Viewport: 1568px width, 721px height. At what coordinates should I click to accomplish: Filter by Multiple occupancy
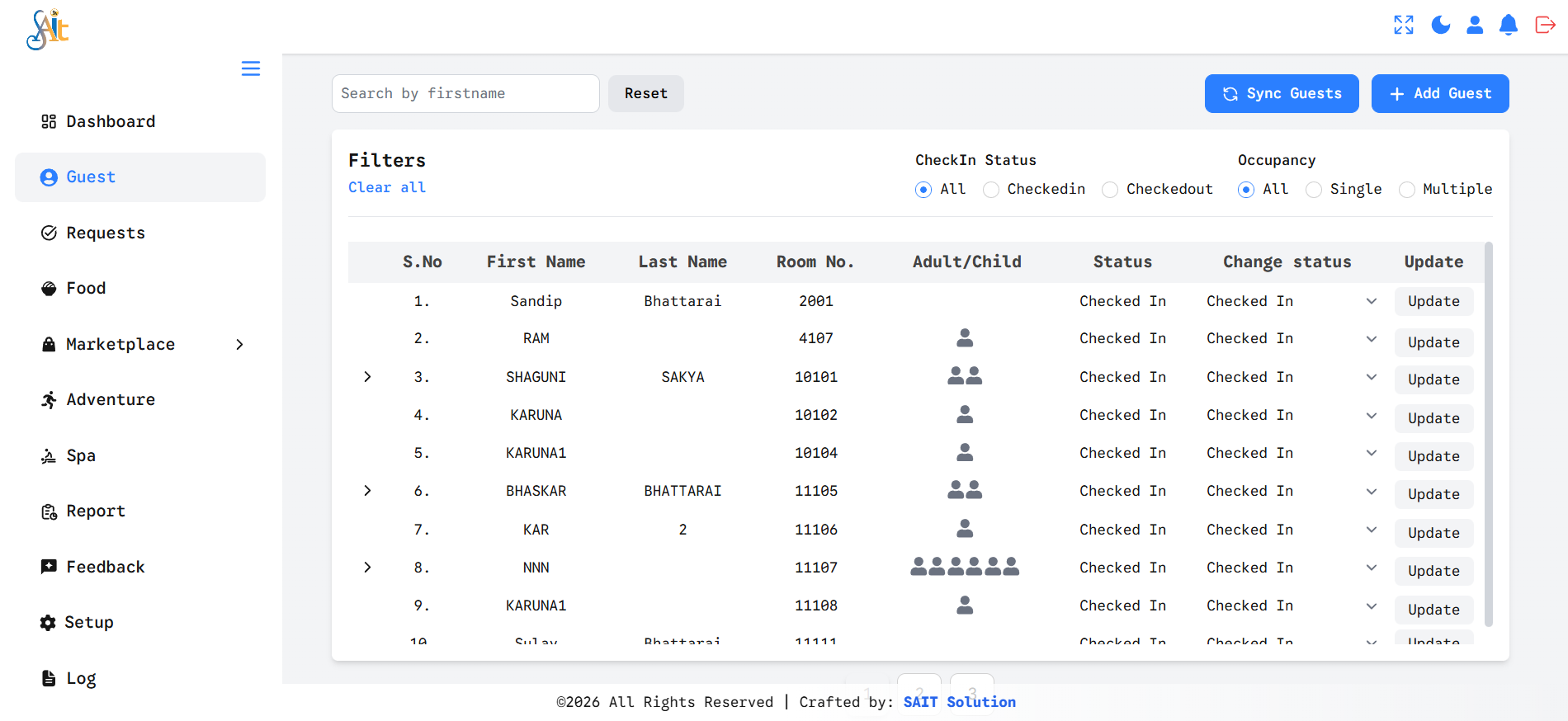1407,190
